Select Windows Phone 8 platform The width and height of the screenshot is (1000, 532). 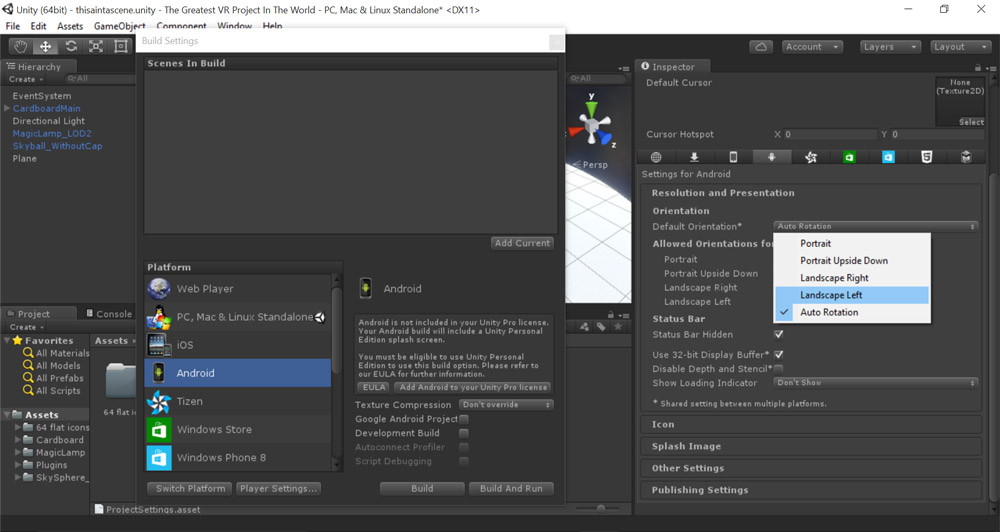[238, 457]
